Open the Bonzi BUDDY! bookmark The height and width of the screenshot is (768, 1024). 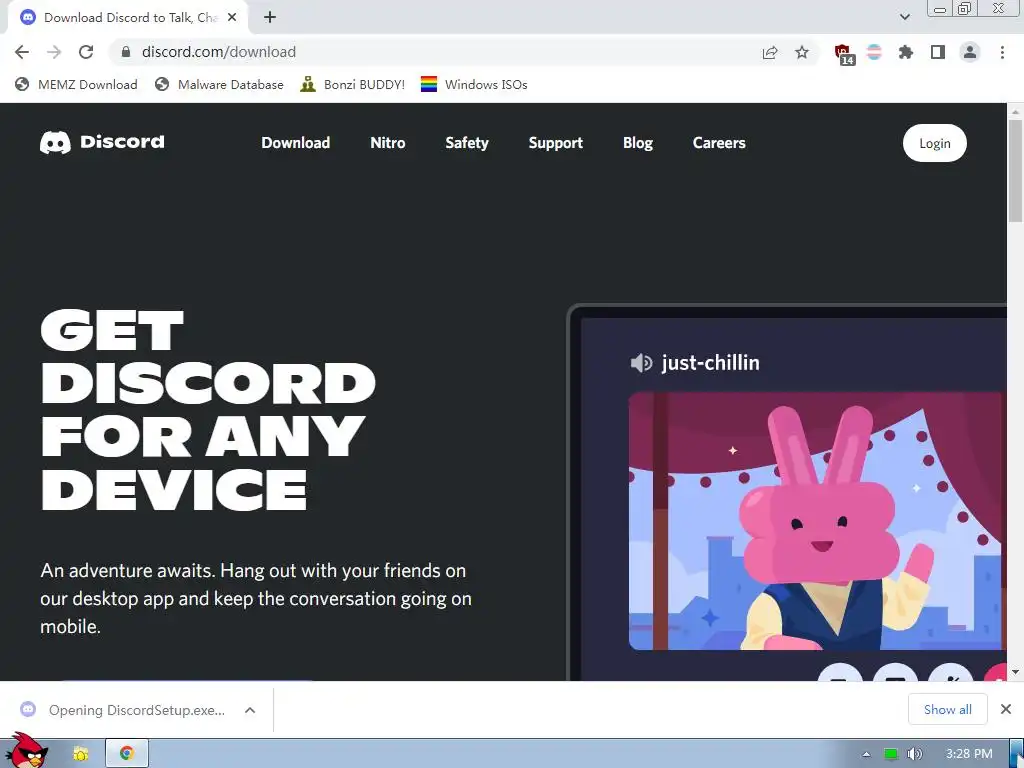coord(353,84)
